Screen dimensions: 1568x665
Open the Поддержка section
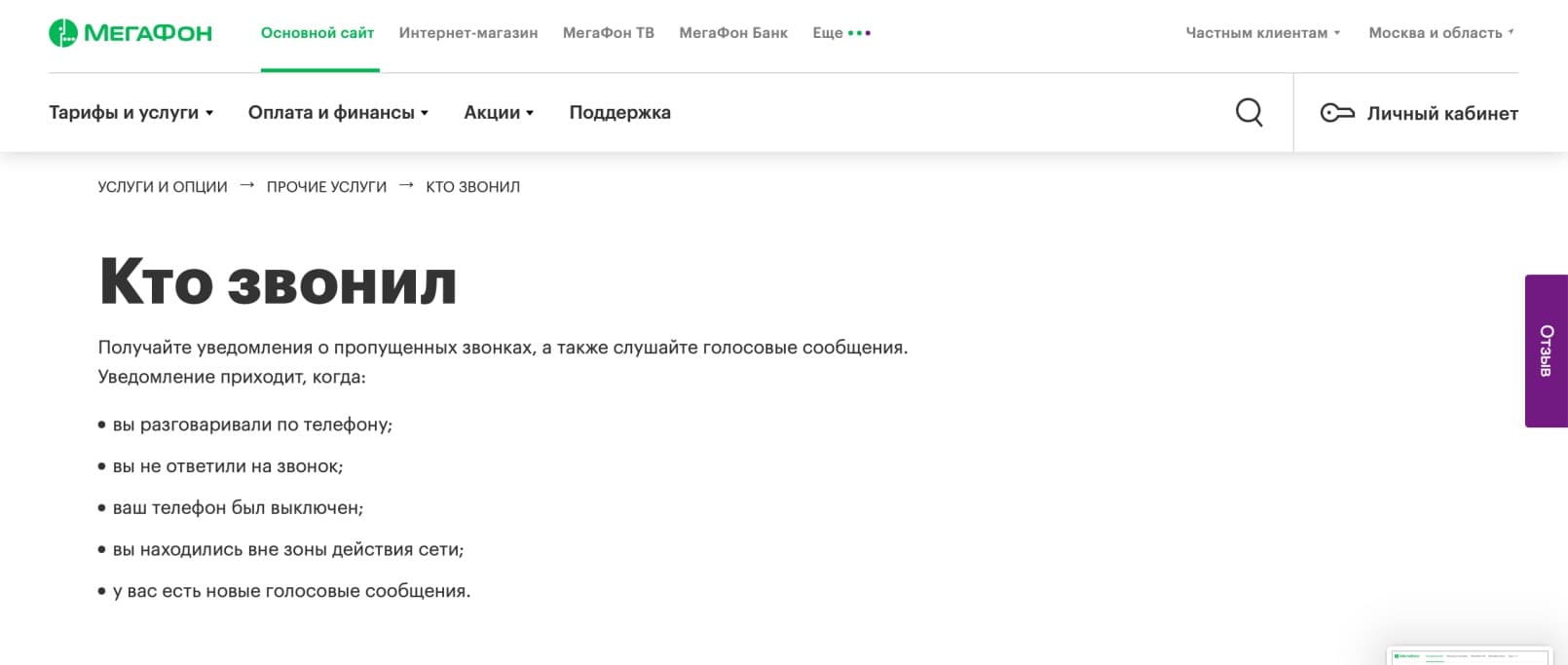click(x=619, y=113)
